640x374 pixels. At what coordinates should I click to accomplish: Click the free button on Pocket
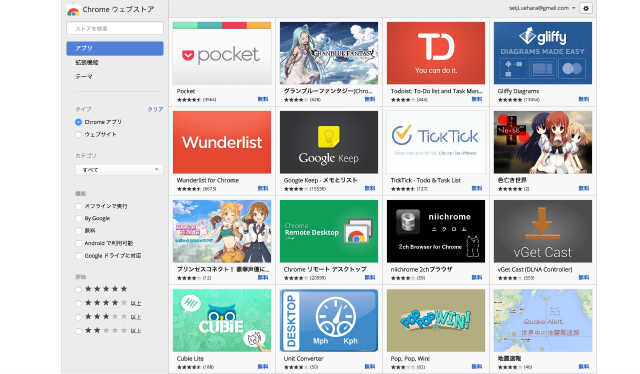(x=263, y=99)
